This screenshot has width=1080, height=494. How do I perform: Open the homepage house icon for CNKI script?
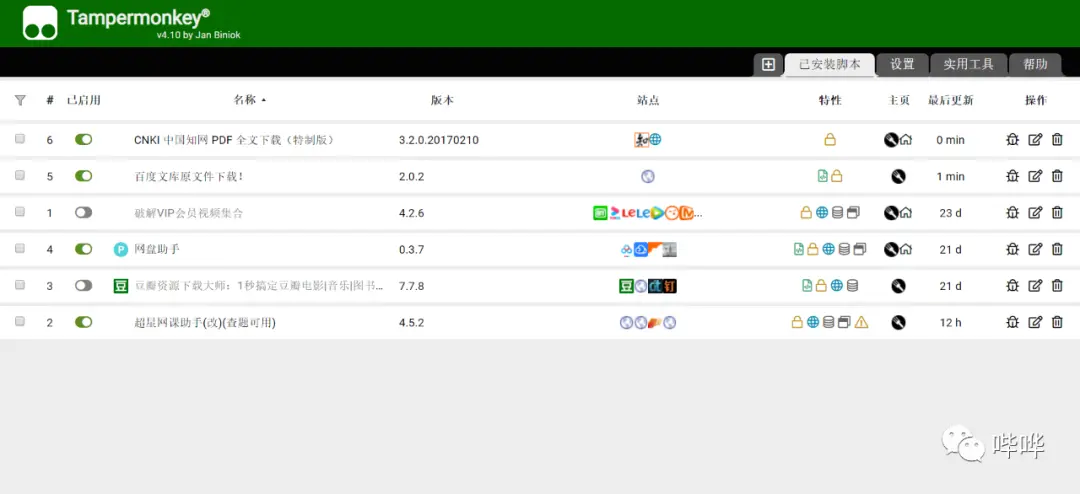pyautogui.click(x=906, y=140)
